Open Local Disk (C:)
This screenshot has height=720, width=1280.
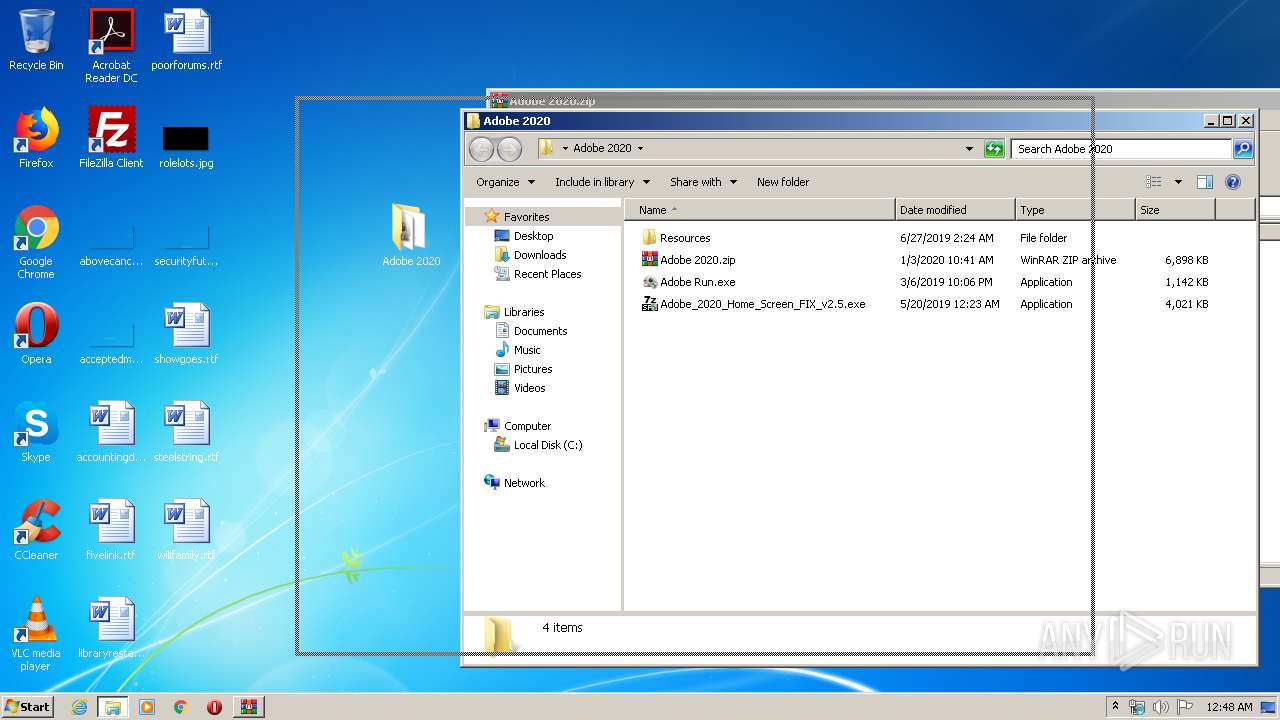pyautogui.click(x=538, y=445)
